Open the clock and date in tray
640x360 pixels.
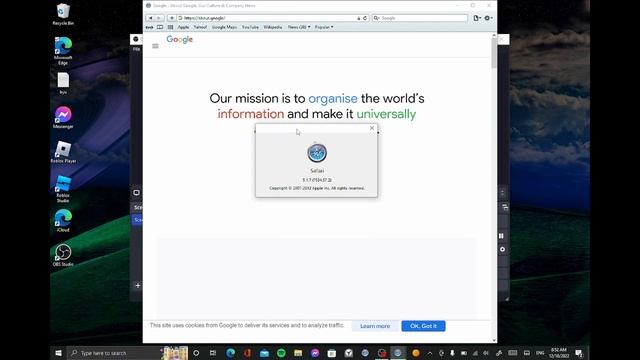[x=559, y=353]
